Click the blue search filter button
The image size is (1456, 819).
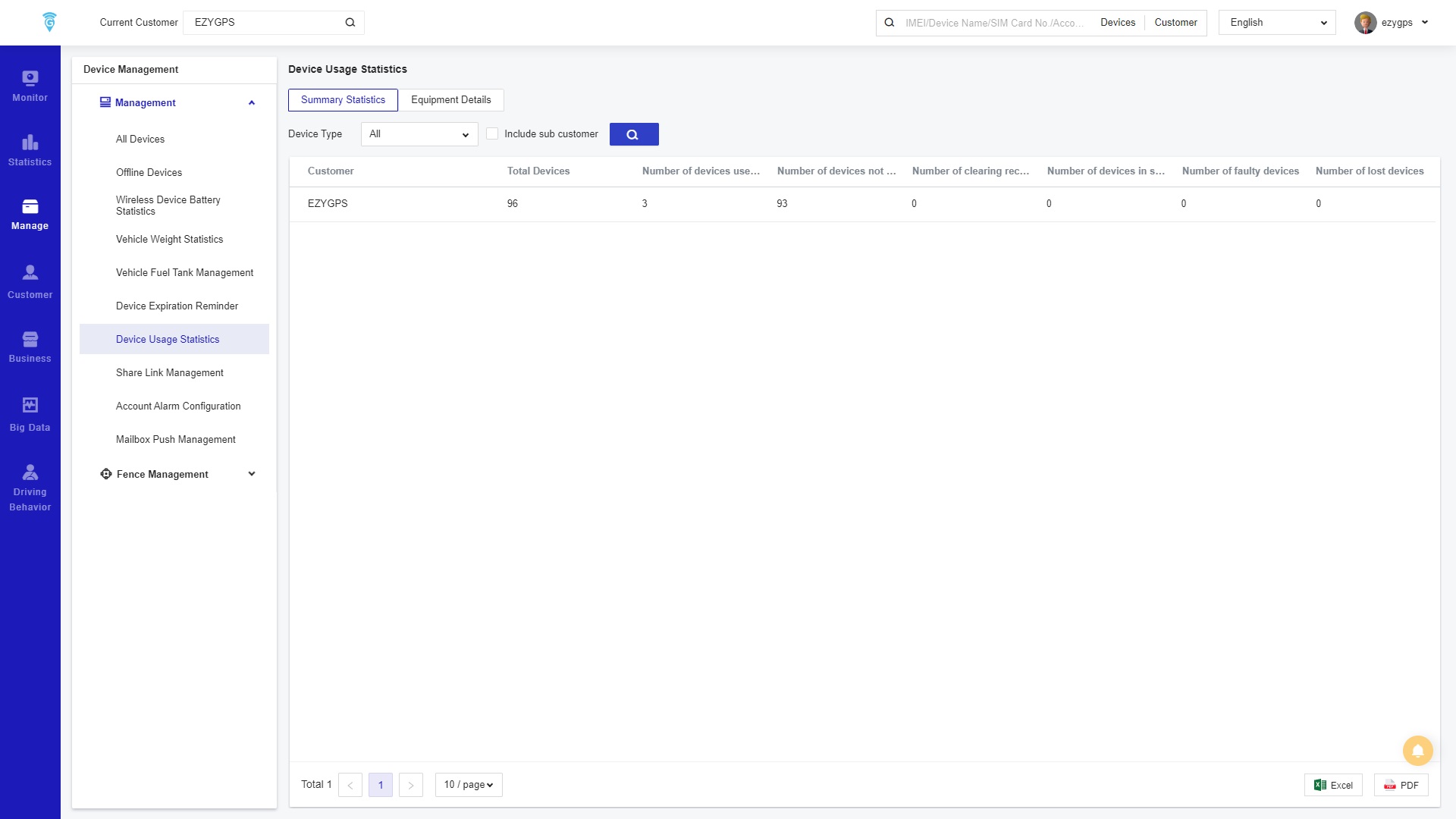click(x=633, y=134)
